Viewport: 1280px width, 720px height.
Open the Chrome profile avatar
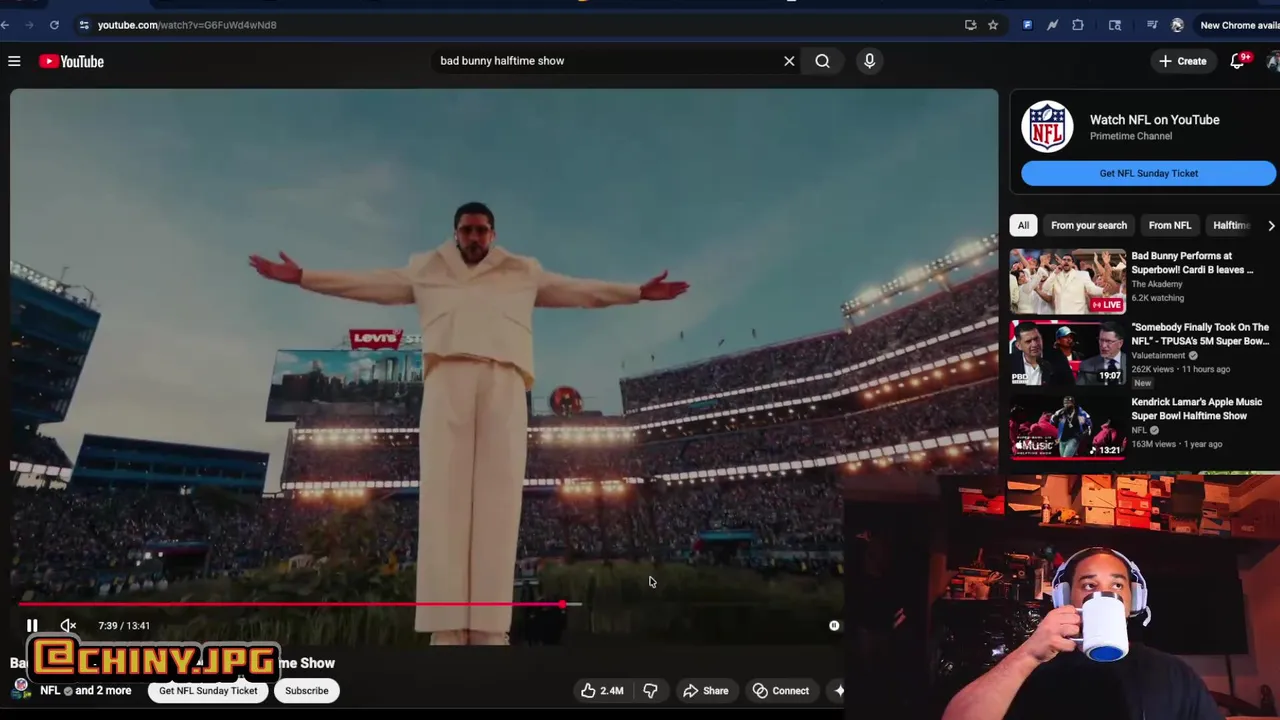click(1177, 25)
